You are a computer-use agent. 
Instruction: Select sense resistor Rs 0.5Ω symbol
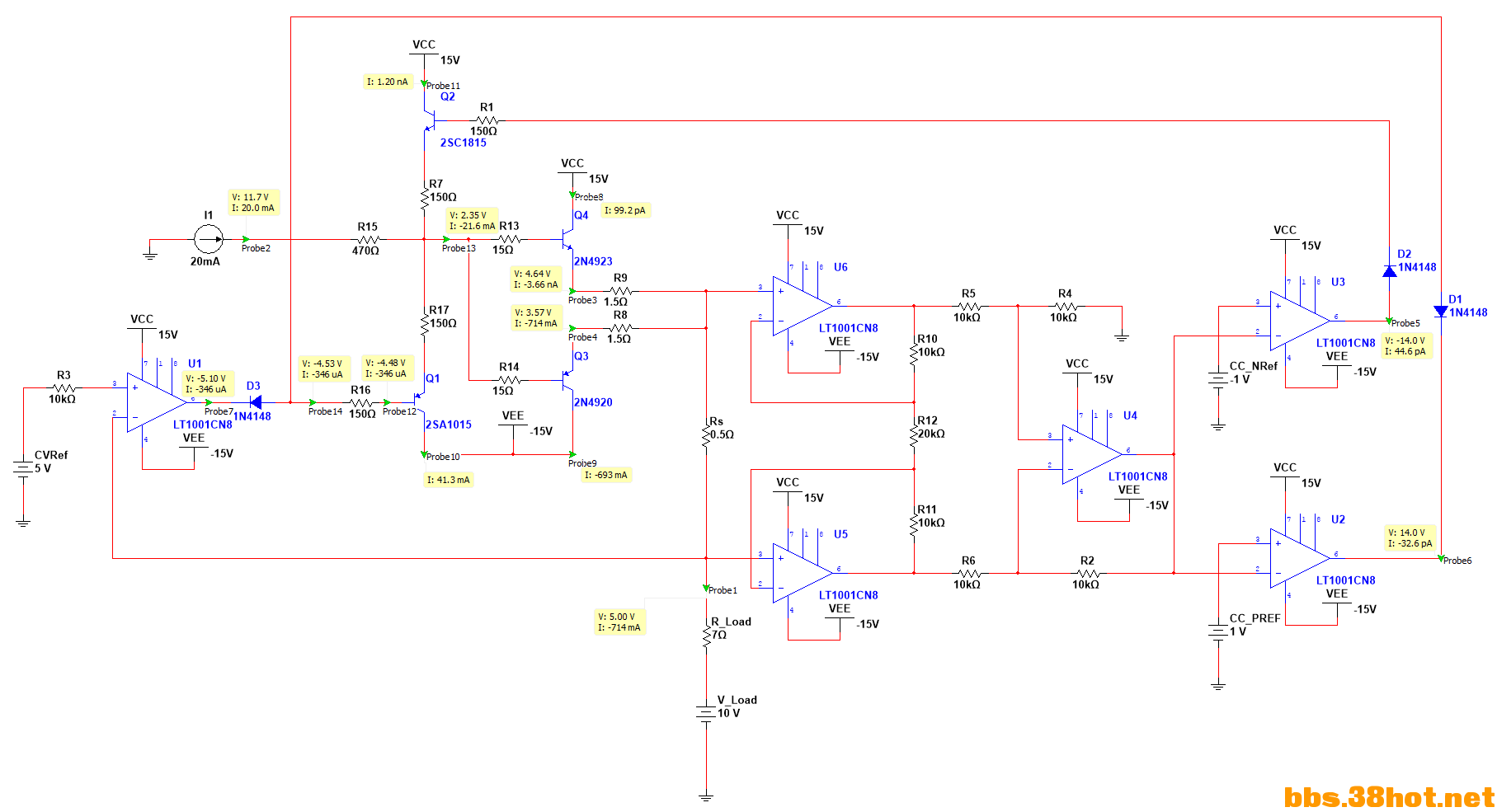tap(706, 436)
